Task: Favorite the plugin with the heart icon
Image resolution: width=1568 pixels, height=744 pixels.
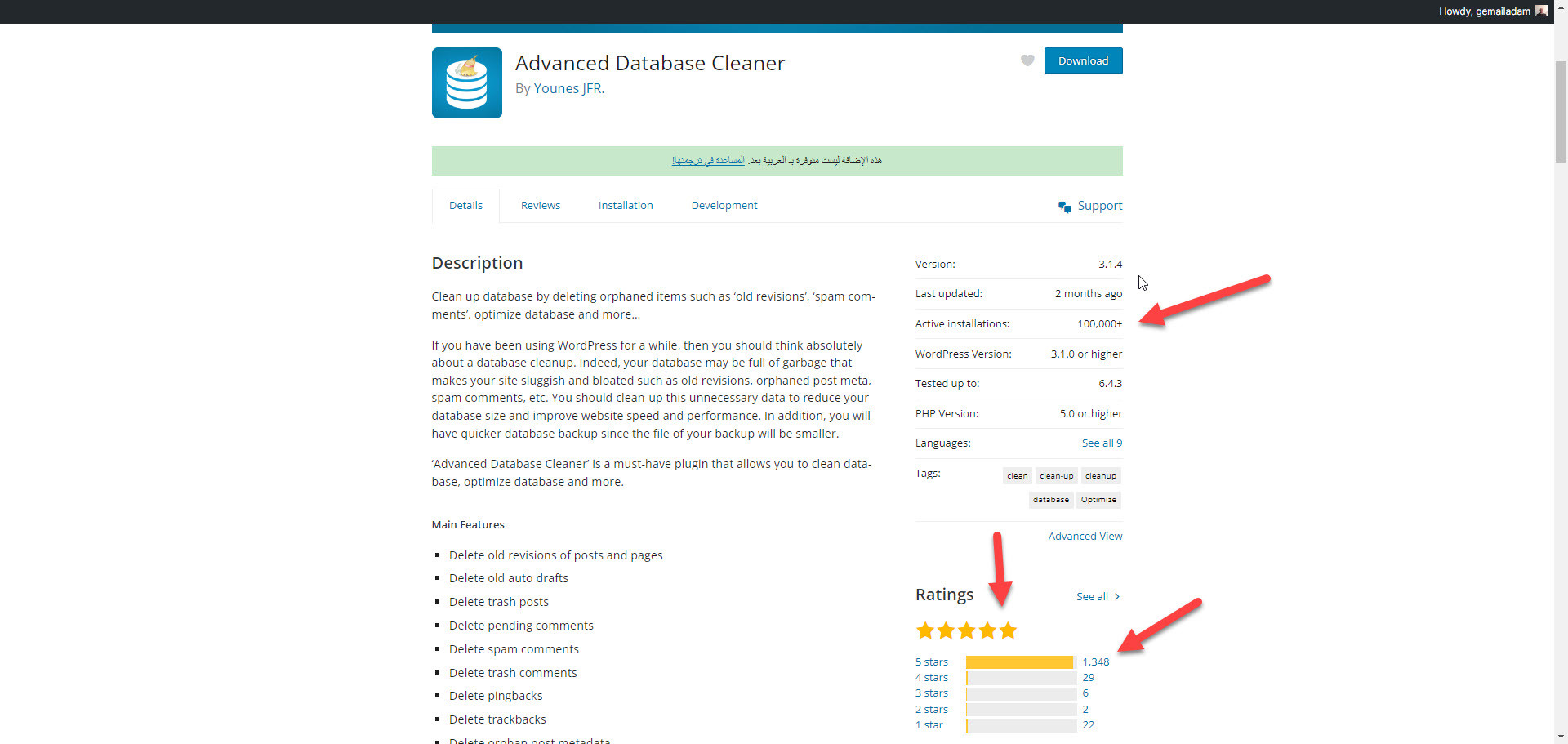Action: (x=1027, y=60)
